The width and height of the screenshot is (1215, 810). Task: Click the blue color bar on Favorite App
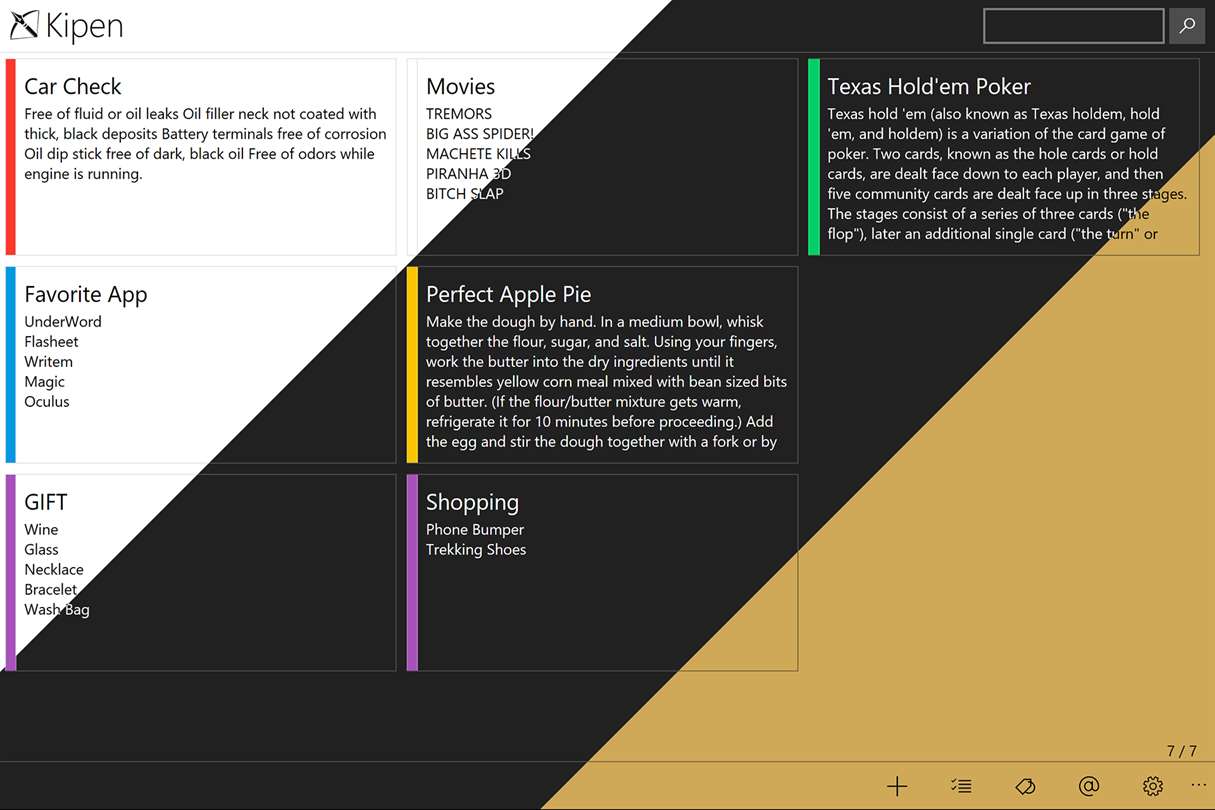tap(11, 365)
